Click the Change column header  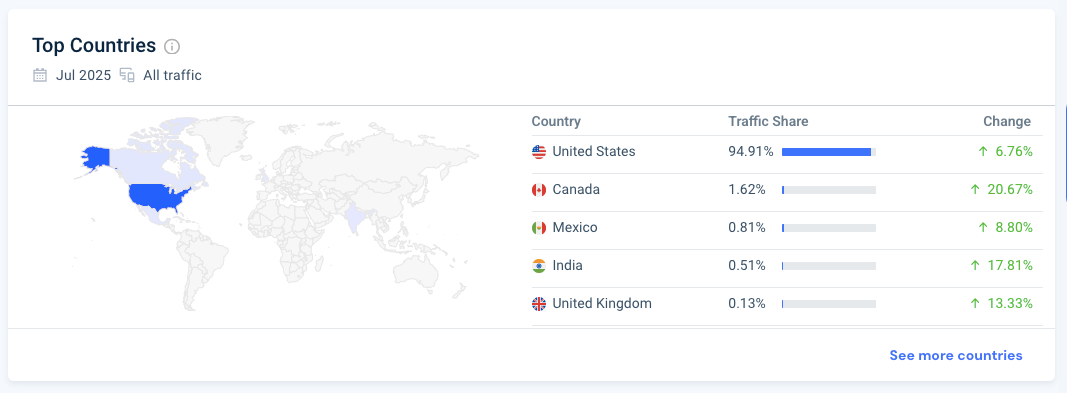[x=1007, y=122]
